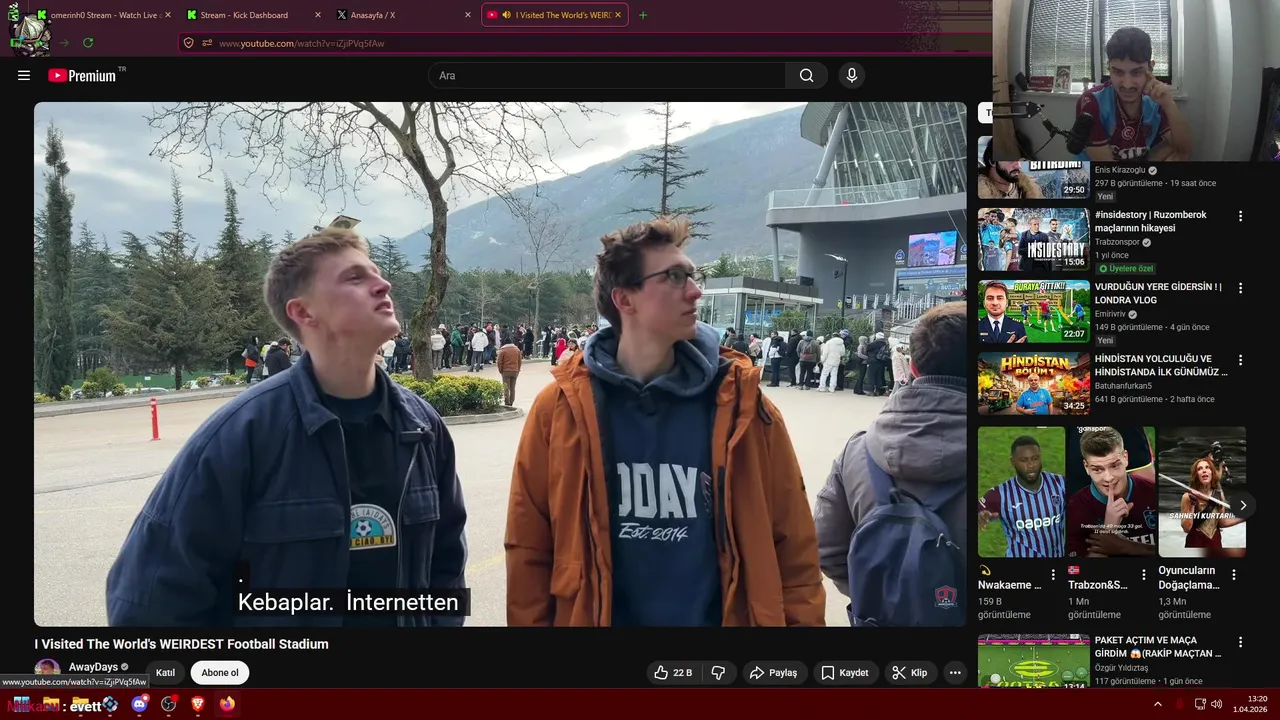Open options for Trabzon&S... short
The height and width of the screenshot is (720, 1280).
(1144, 575)
